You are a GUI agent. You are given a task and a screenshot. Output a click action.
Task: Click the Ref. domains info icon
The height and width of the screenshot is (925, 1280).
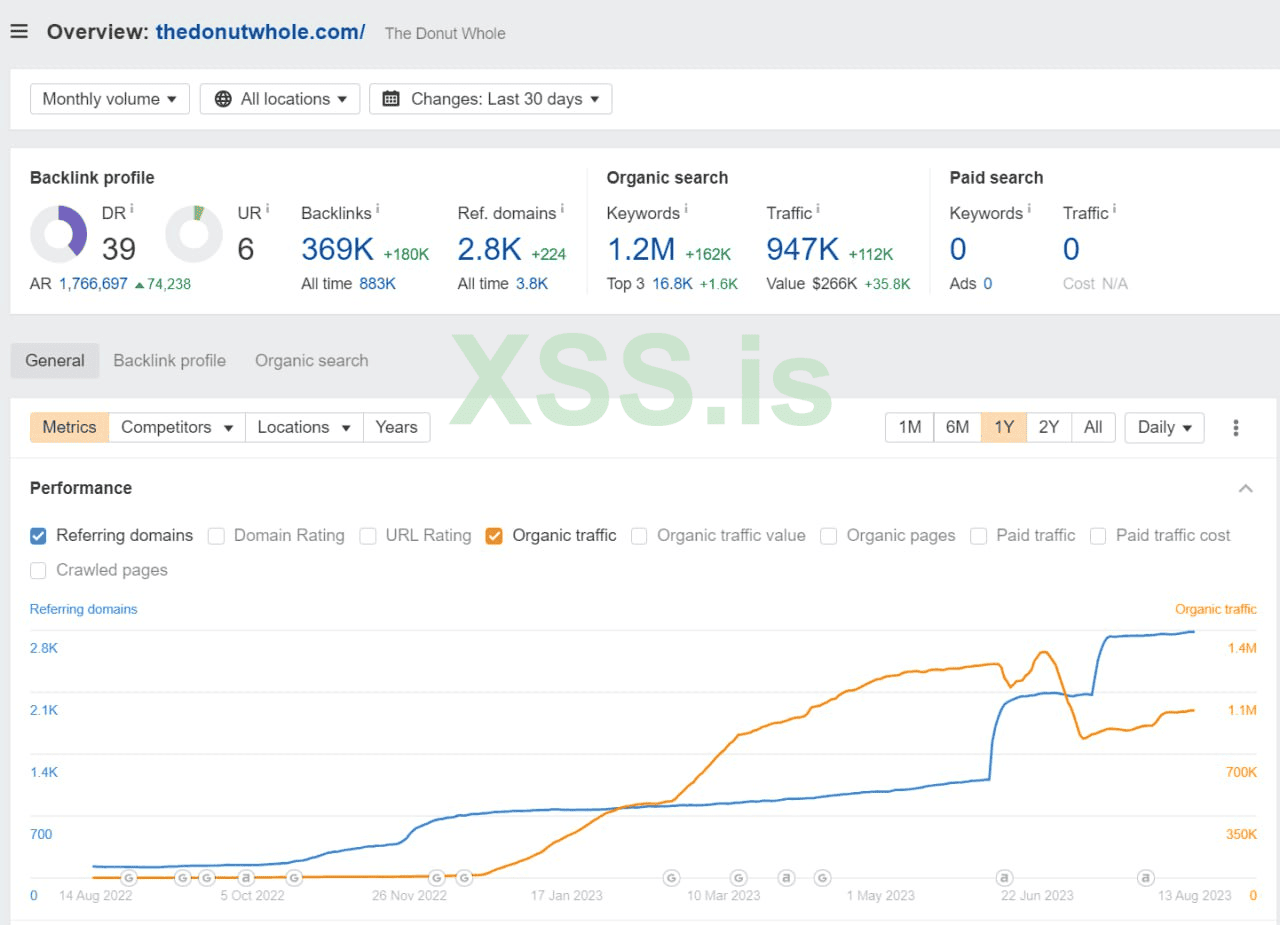pyautogui.click(x=562, y=209)
